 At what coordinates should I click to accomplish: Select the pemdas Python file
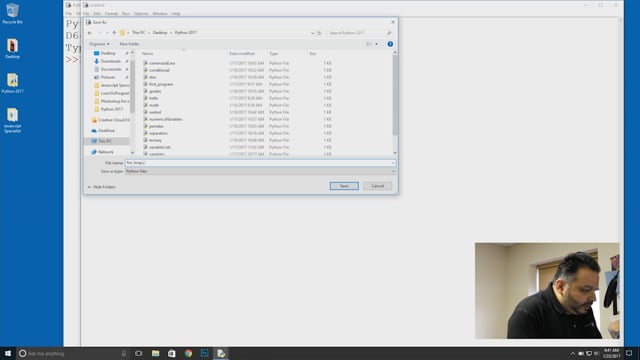[x=156, y=126]
